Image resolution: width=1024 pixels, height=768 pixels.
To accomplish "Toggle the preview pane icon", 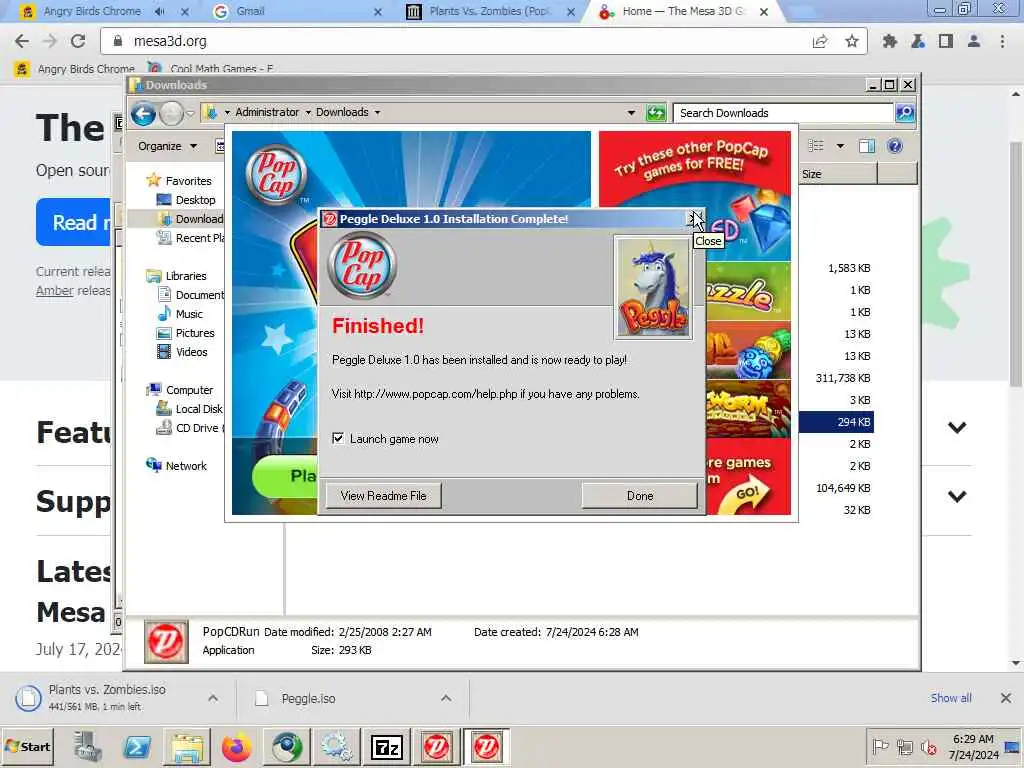I will [867, 146].
